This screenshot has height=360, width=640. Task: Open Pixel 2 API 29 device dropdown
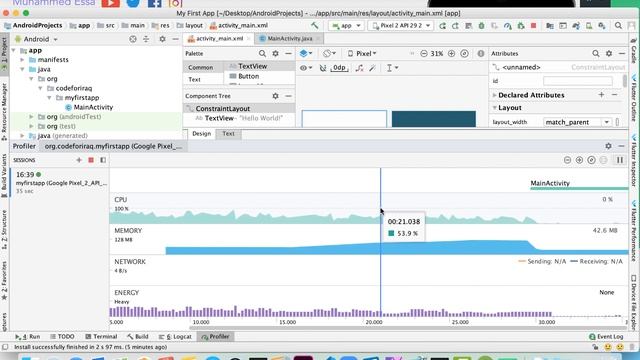tap(400, 26)
